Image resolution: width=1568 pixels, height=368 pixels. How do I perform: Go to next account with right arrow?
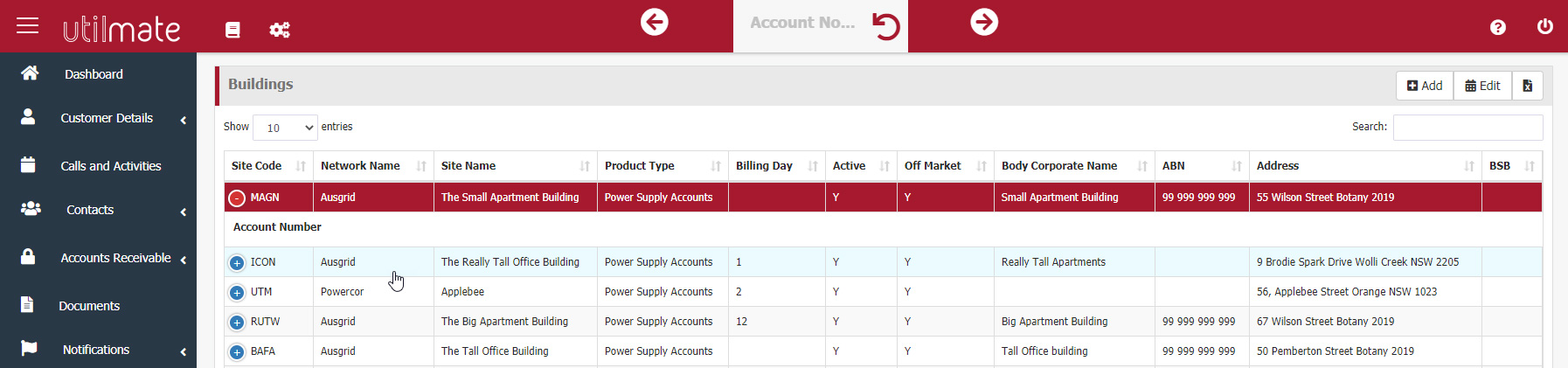pos(984,22)
